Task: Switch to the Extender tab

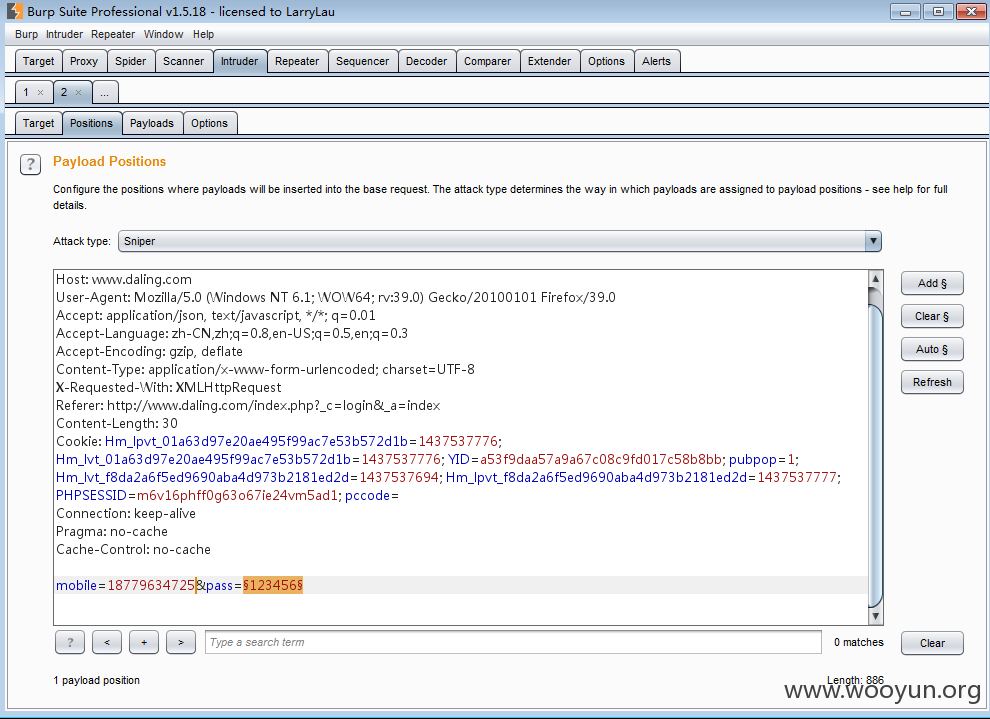Action: pyautogui.click(x=549, y=61)
